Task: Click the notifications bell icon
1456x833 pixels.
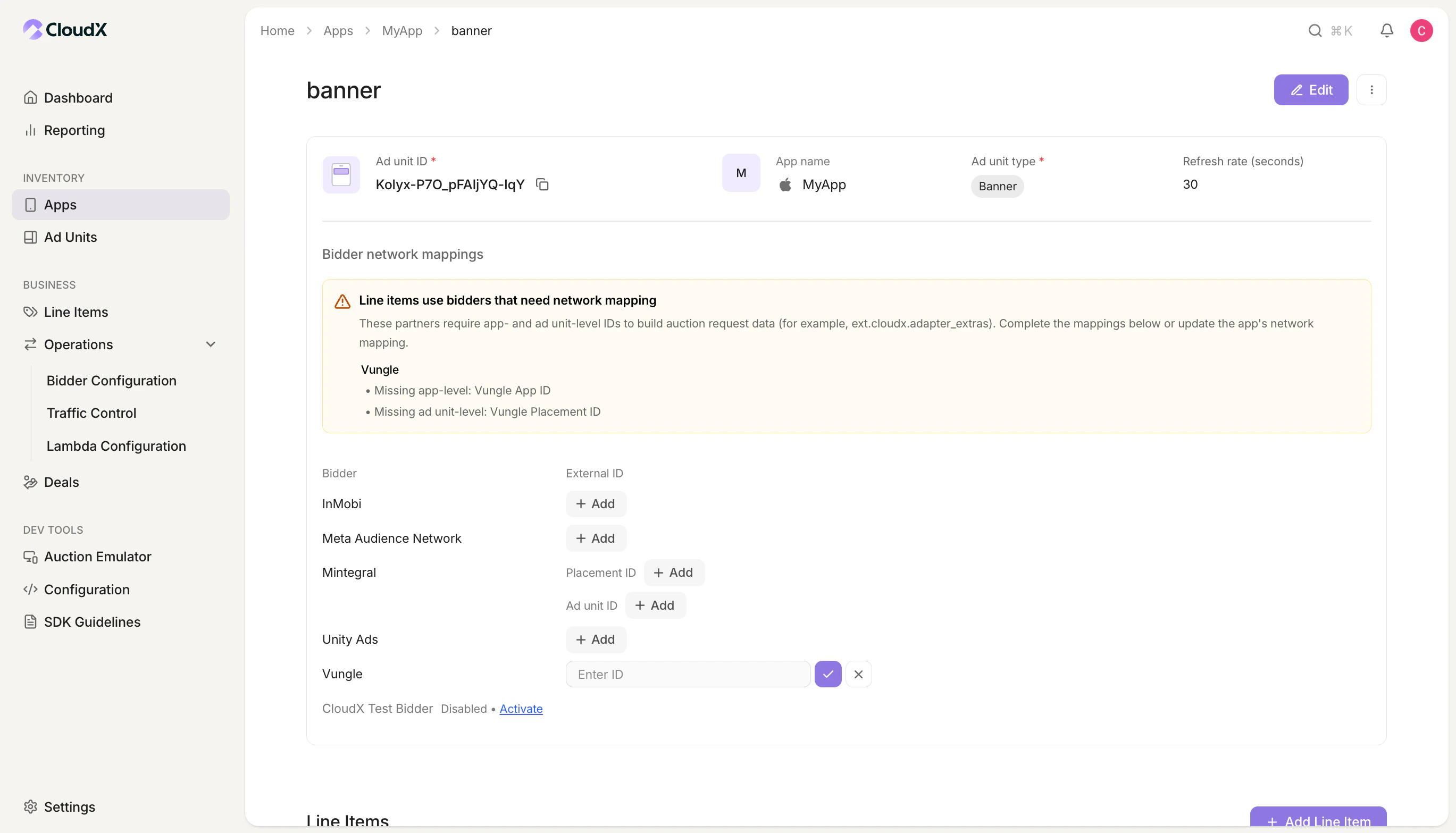Action: point(1386,30)
